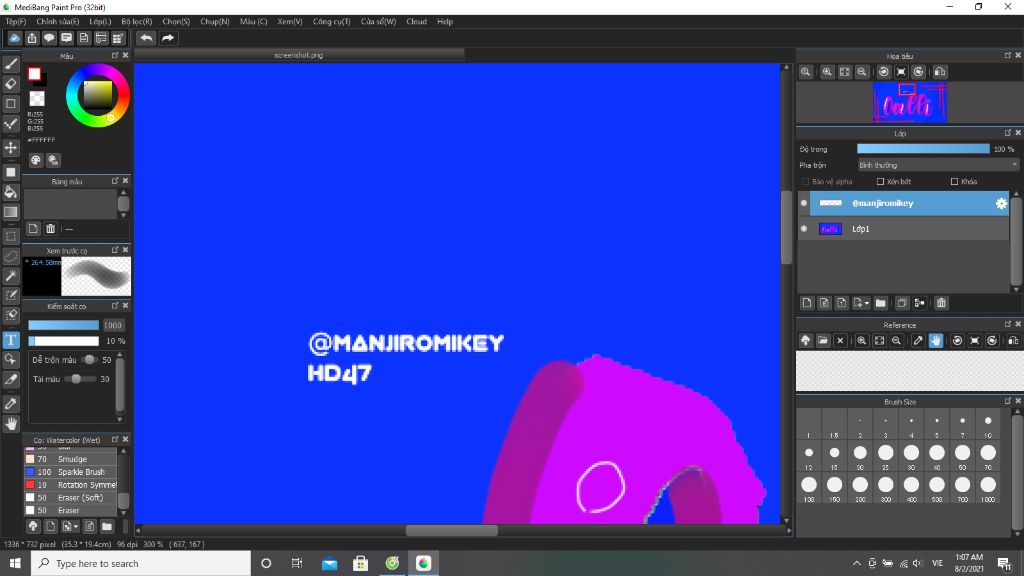Screen dimensions: 1024x576
Task: Select the Eraser tool in left toolbar
Action: pyautogui.click(x=11, y=84)
